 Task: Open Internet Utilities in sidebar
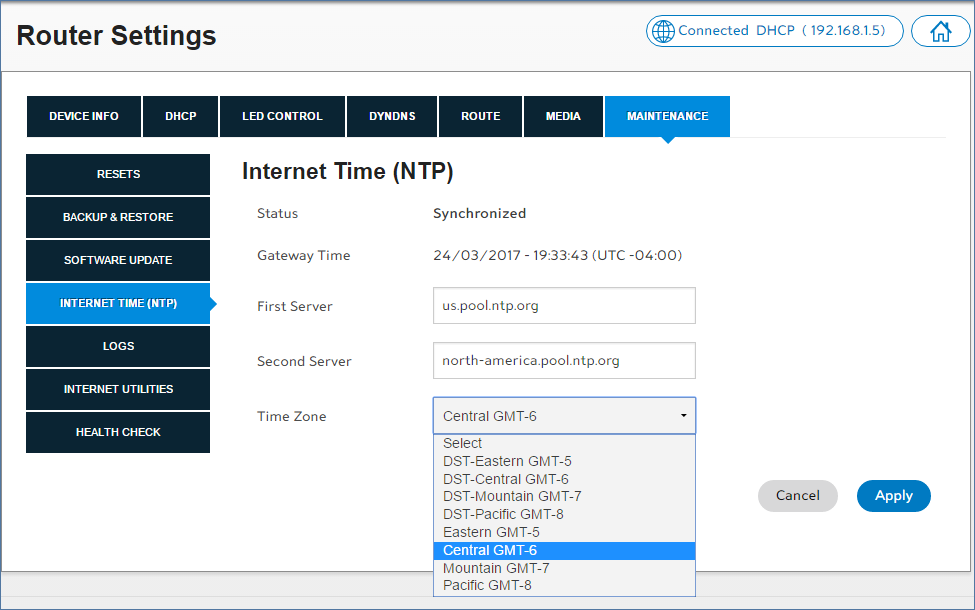[118, 389]
